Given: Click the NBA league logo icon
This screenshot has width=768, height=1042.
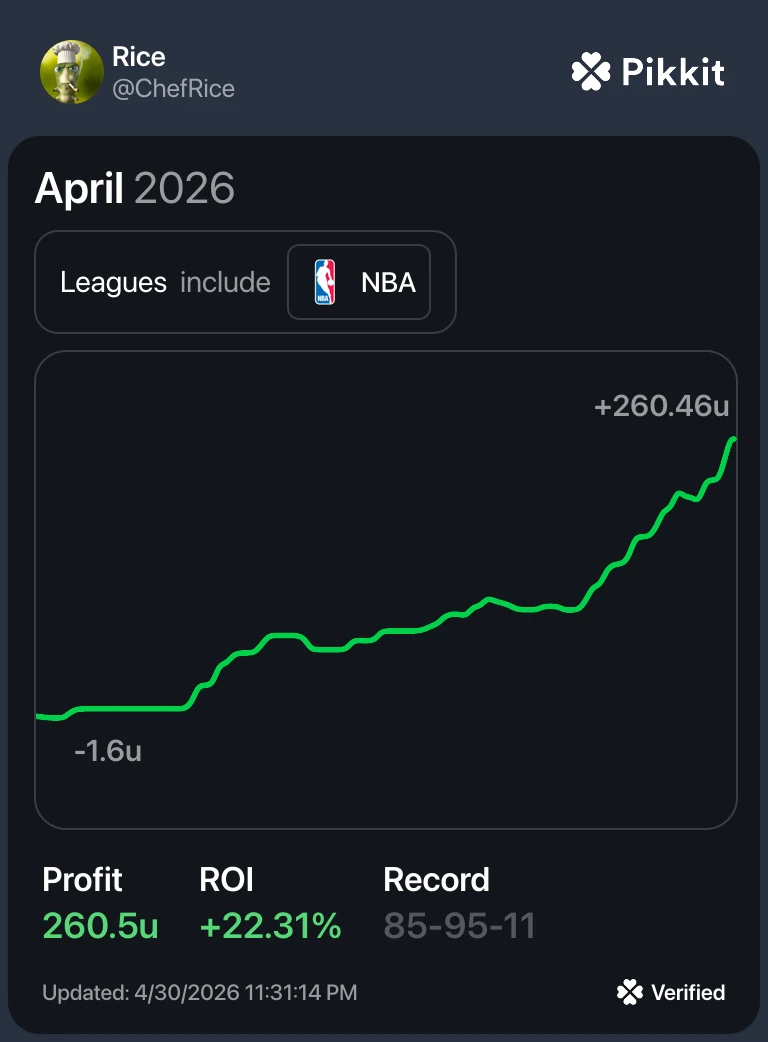Looking at the screenshot, I should pos(325,282).
